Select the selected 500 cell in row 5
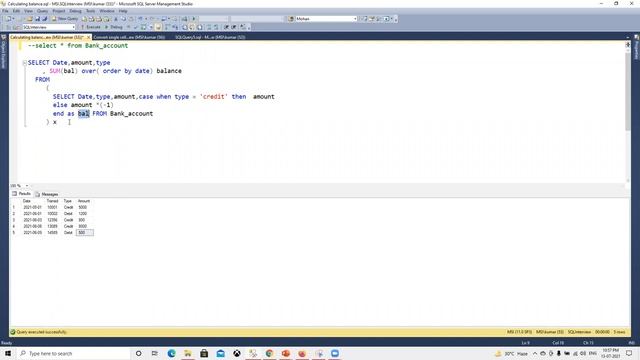The width and height of the screenshot is (640, 360). click(x=85, y=232)
